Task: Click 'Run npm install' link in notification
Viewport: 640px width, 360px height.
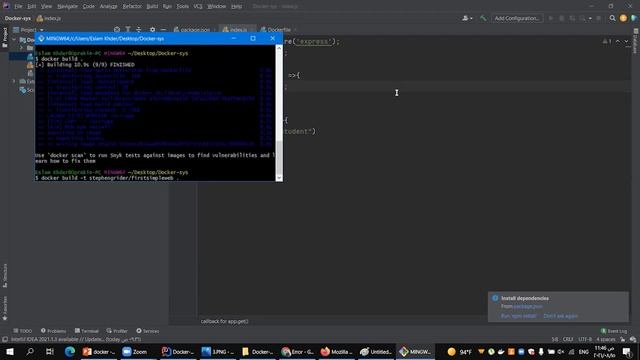Action: [518, 316]
